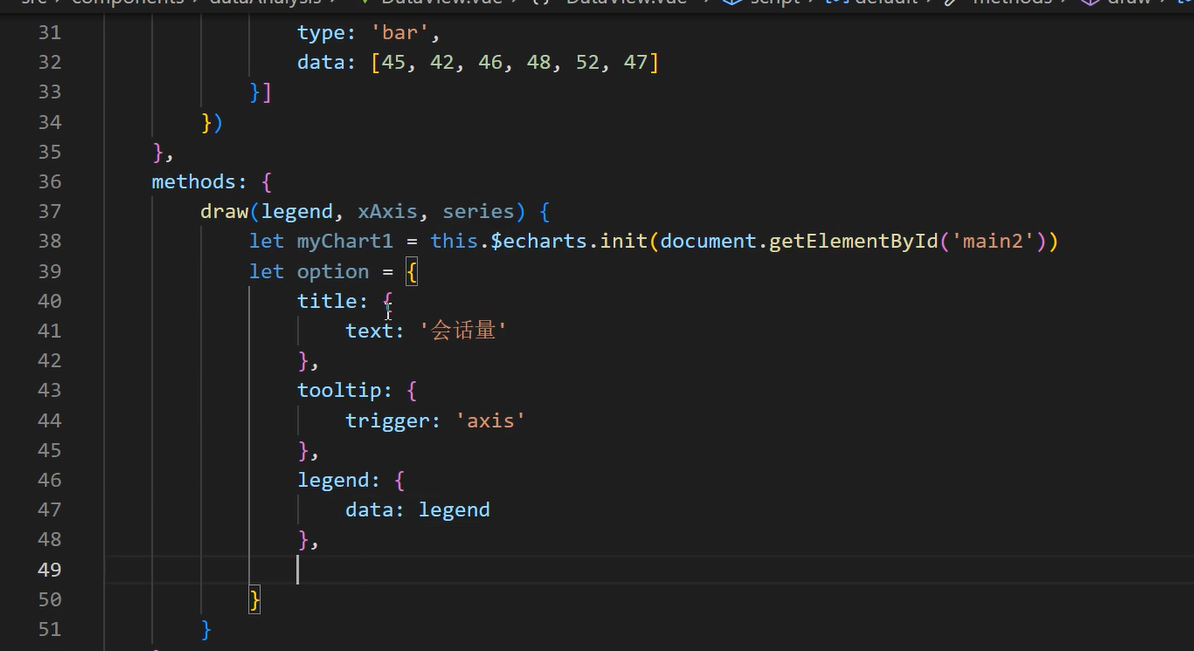Screen dimensions: 1194x651
Task: Click line number 35 in gutter
Action: [49, 152]
